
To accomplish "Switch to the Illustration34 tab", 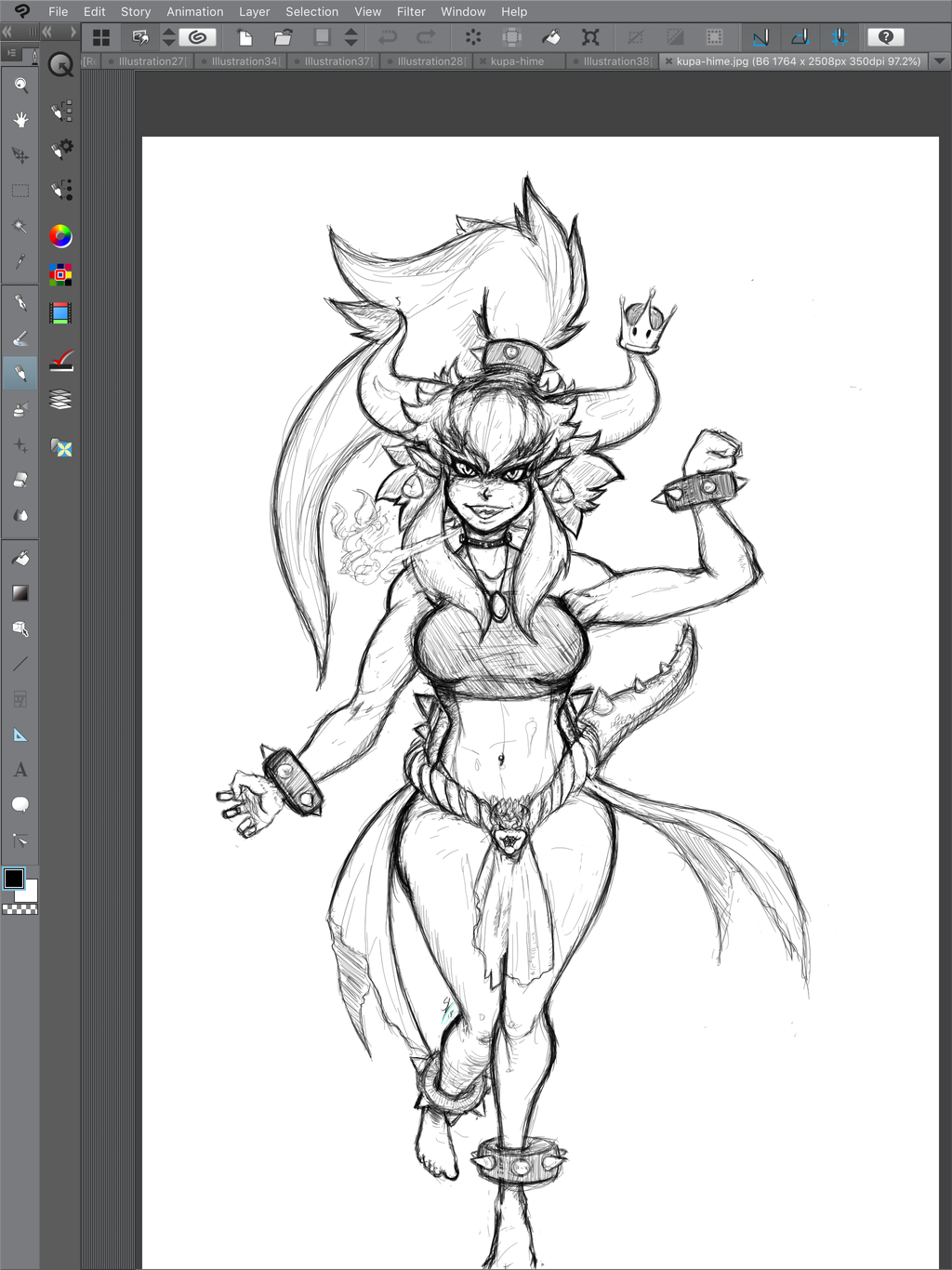I will pos(242,61).
